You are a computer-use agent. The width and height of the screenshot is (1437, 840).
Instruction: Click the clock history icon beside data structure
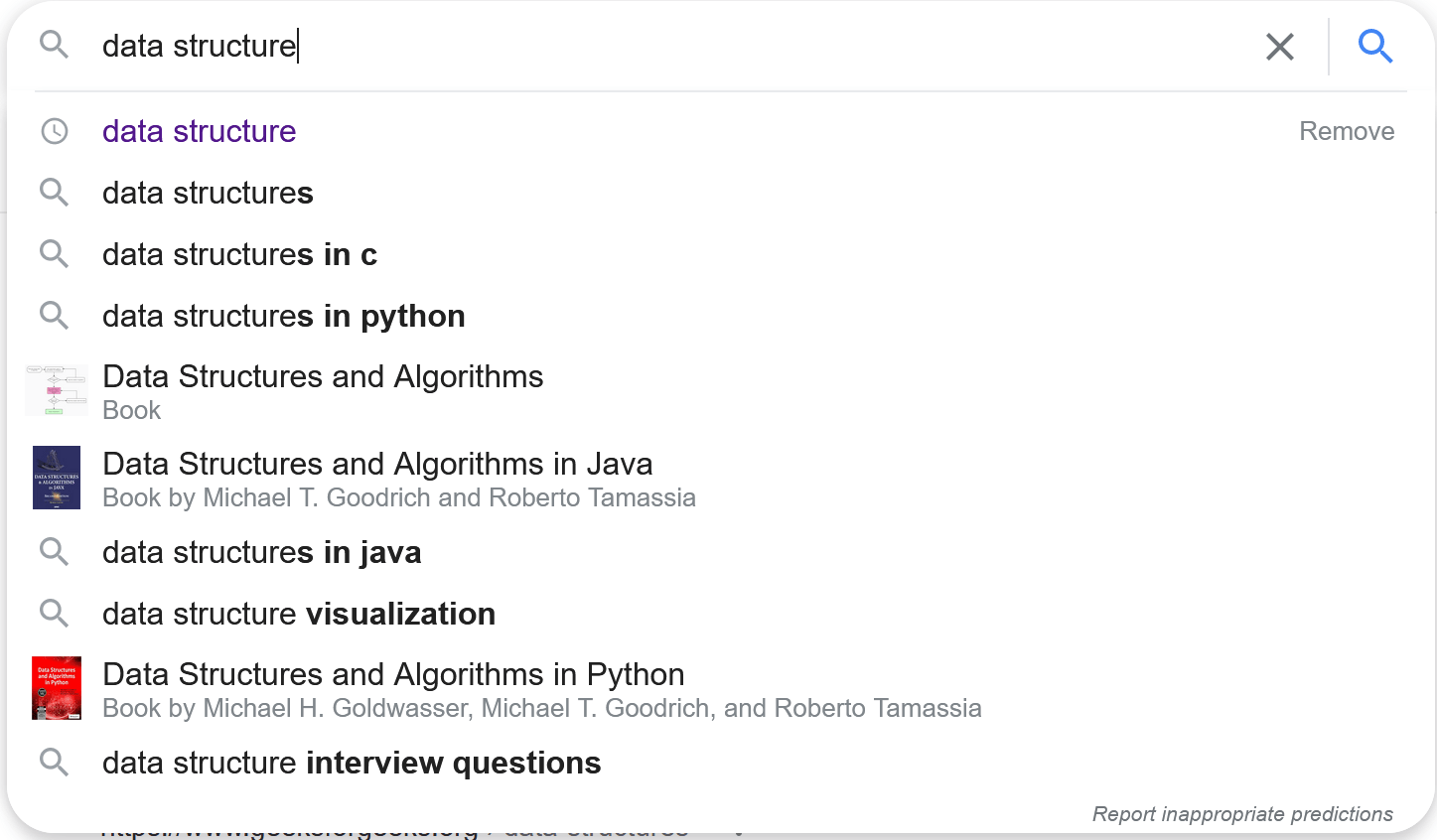tap(55, 131)
